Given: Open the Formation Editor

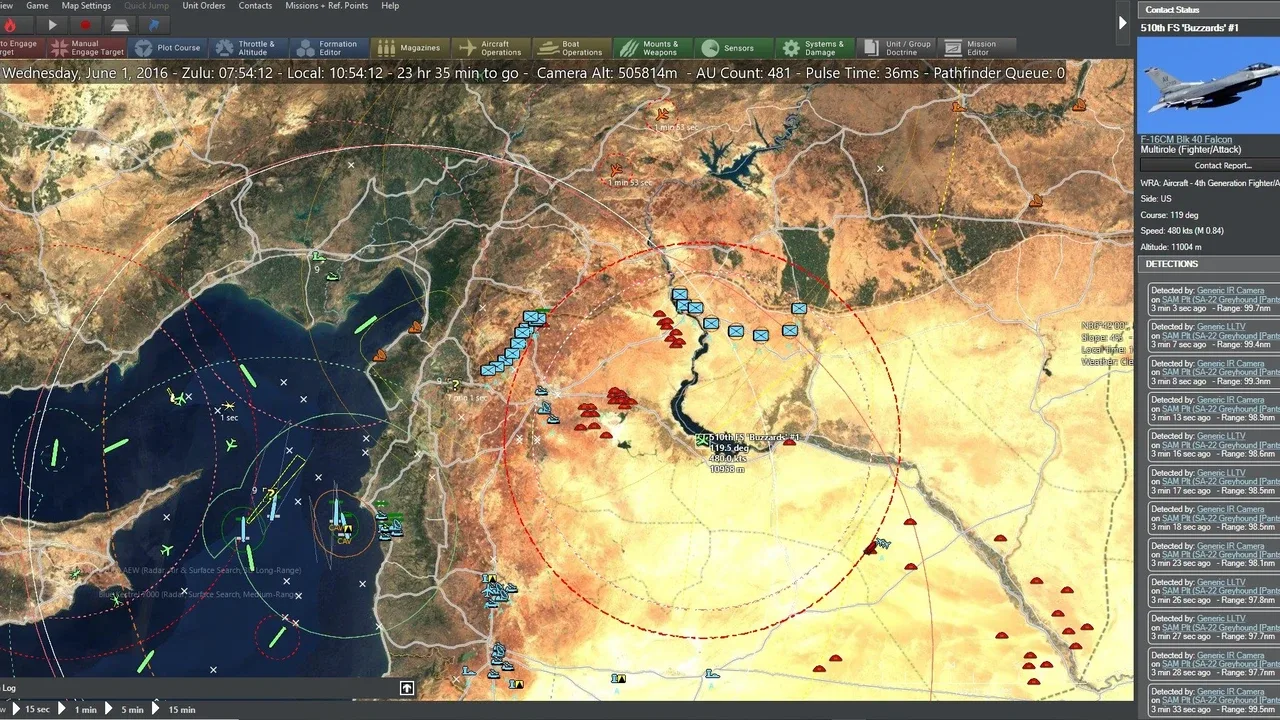Looking at the screenshot, I should (327, 48).
